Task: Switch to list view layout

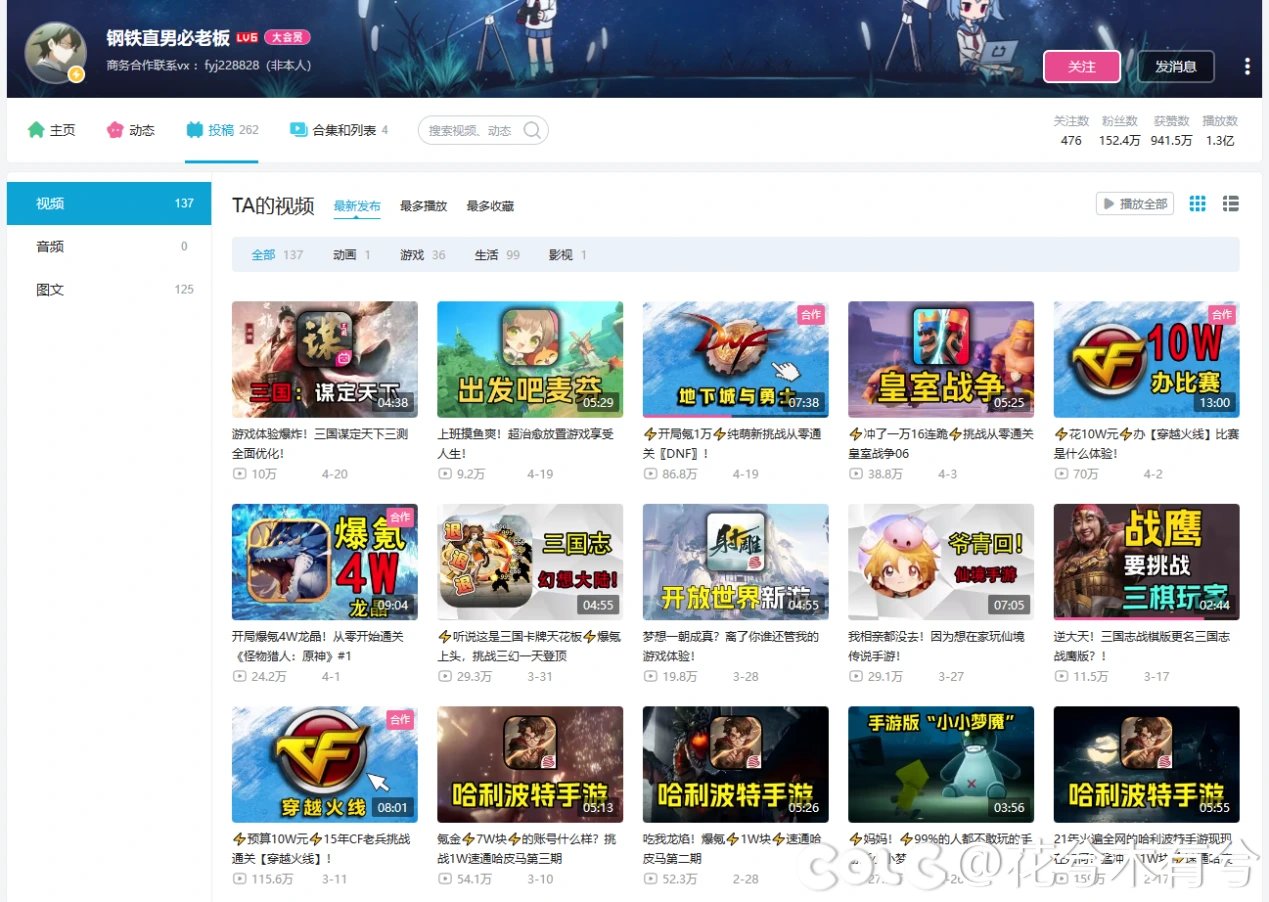Action: pos(1231,204)
